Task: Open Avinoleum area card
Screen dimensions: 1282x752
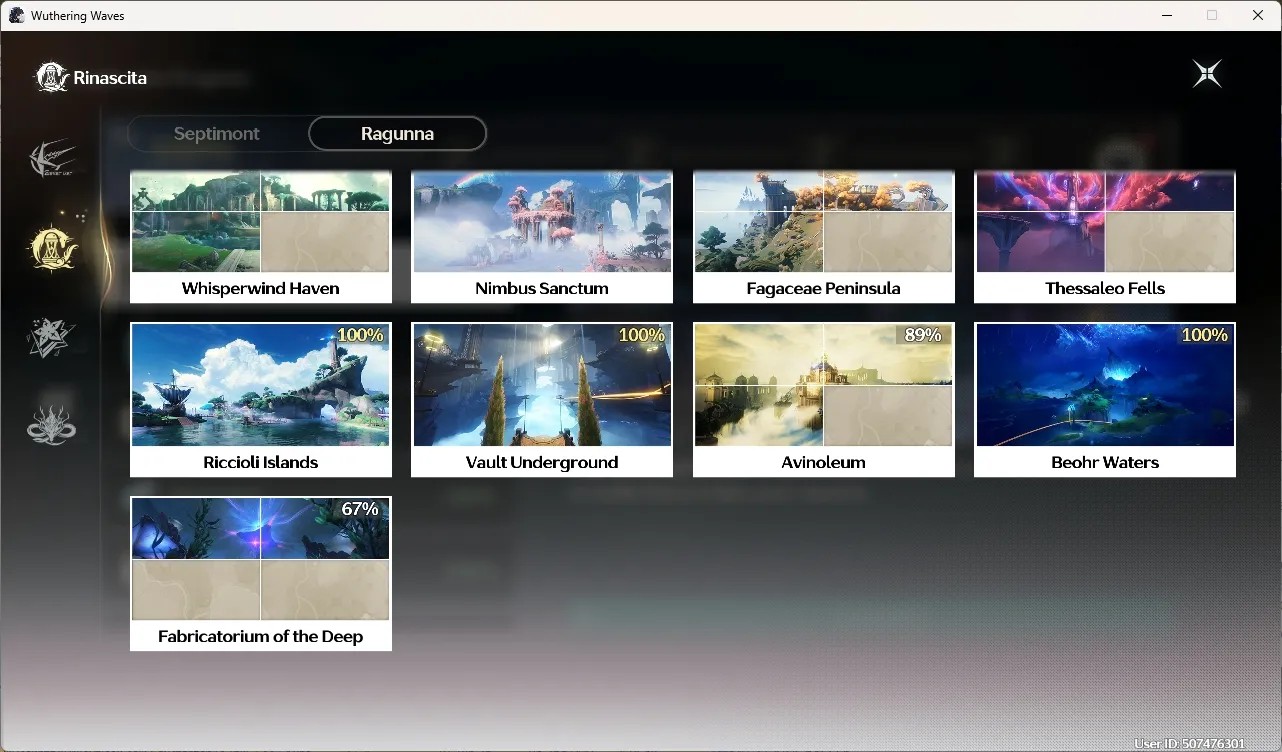Action: pos(824,400)
